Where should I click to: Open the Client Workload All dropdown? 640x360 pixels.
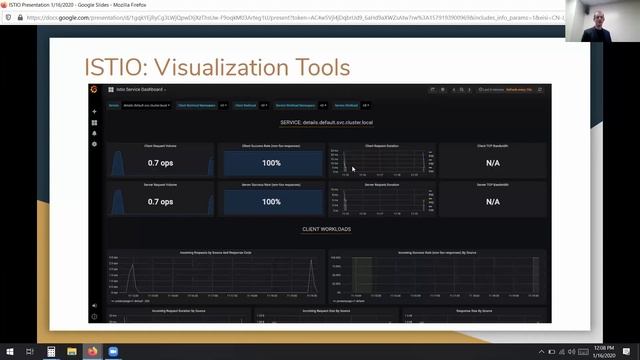coord(264,105)
